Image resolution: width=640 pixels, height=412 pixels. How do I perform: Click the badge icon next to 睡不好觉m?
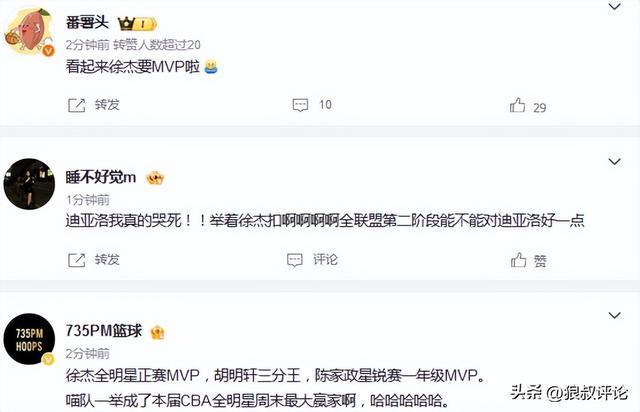tap(155, 178)
